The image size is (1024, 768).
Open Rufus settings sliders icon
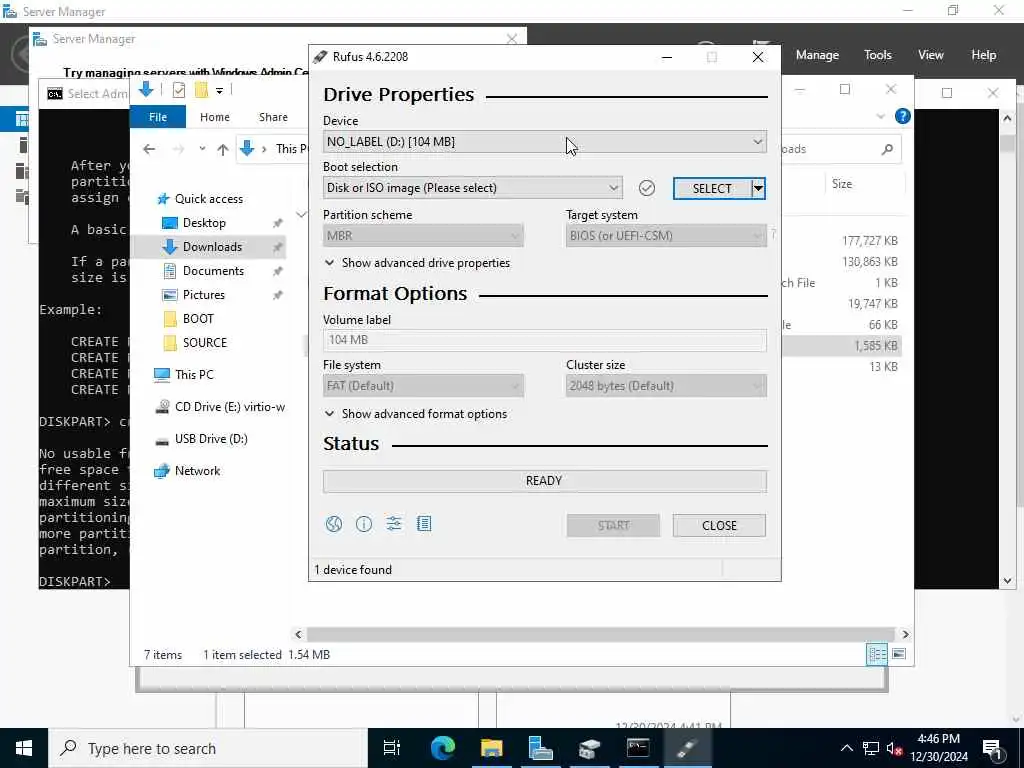[394, 524]
